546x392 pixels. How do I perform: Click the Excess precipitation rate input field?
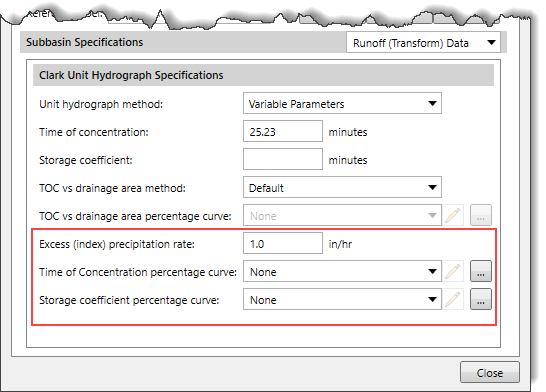coord(283,243)
